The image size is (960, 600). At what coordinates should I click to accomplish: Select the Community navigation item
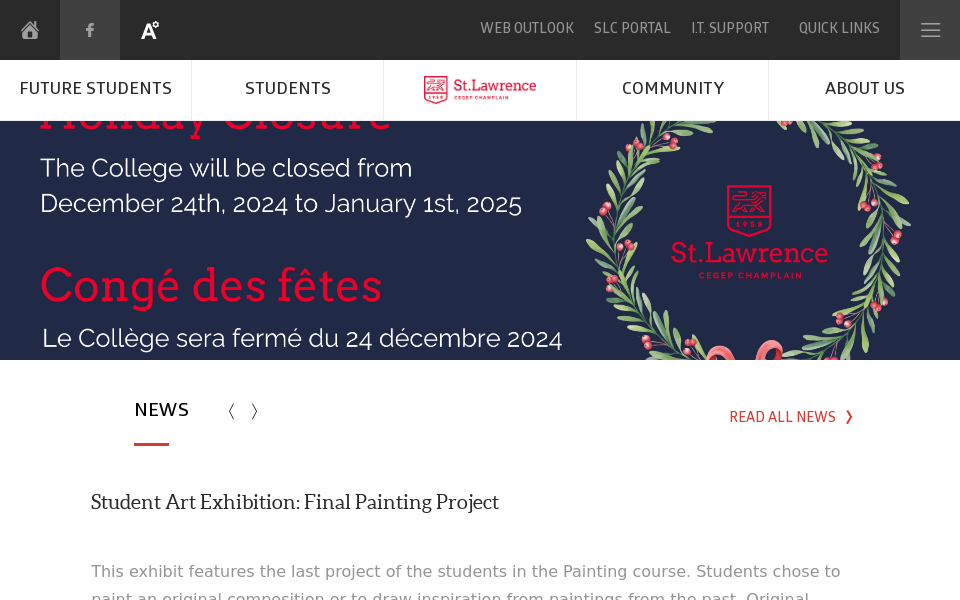click(672, 89)
